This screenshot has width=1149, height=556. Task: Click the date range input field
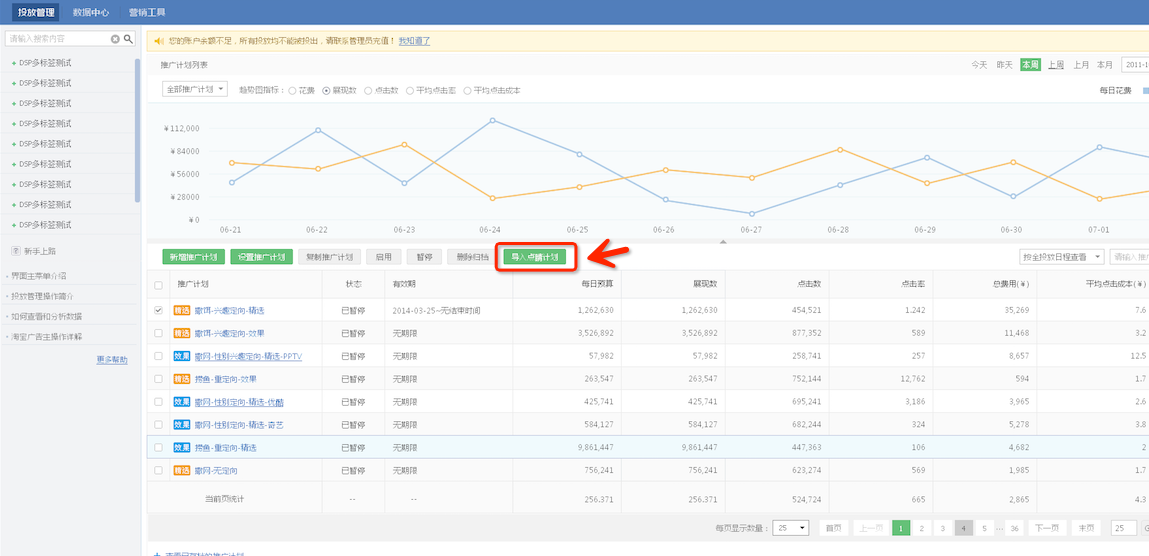(1135, 65)
